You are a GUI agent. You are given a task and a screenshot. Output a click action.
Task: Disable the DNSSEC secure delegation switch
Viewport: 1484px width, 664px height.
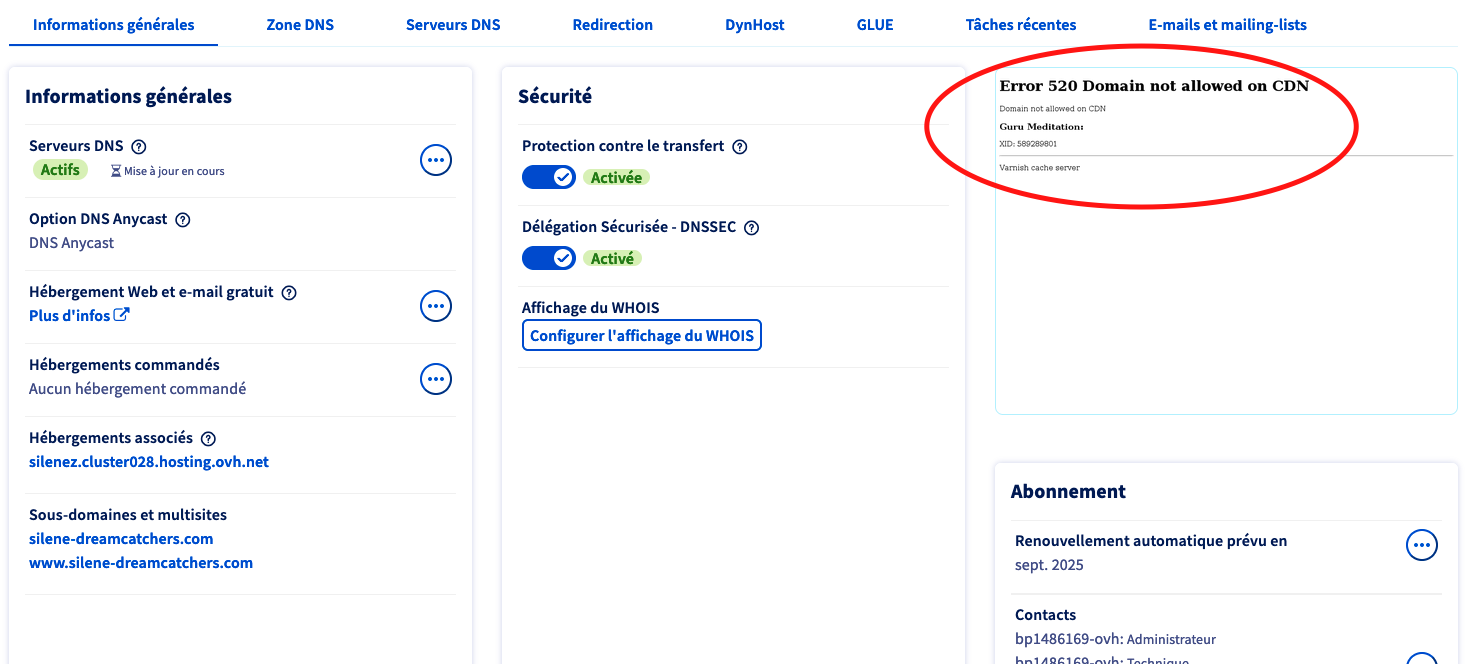pos(549,258)
